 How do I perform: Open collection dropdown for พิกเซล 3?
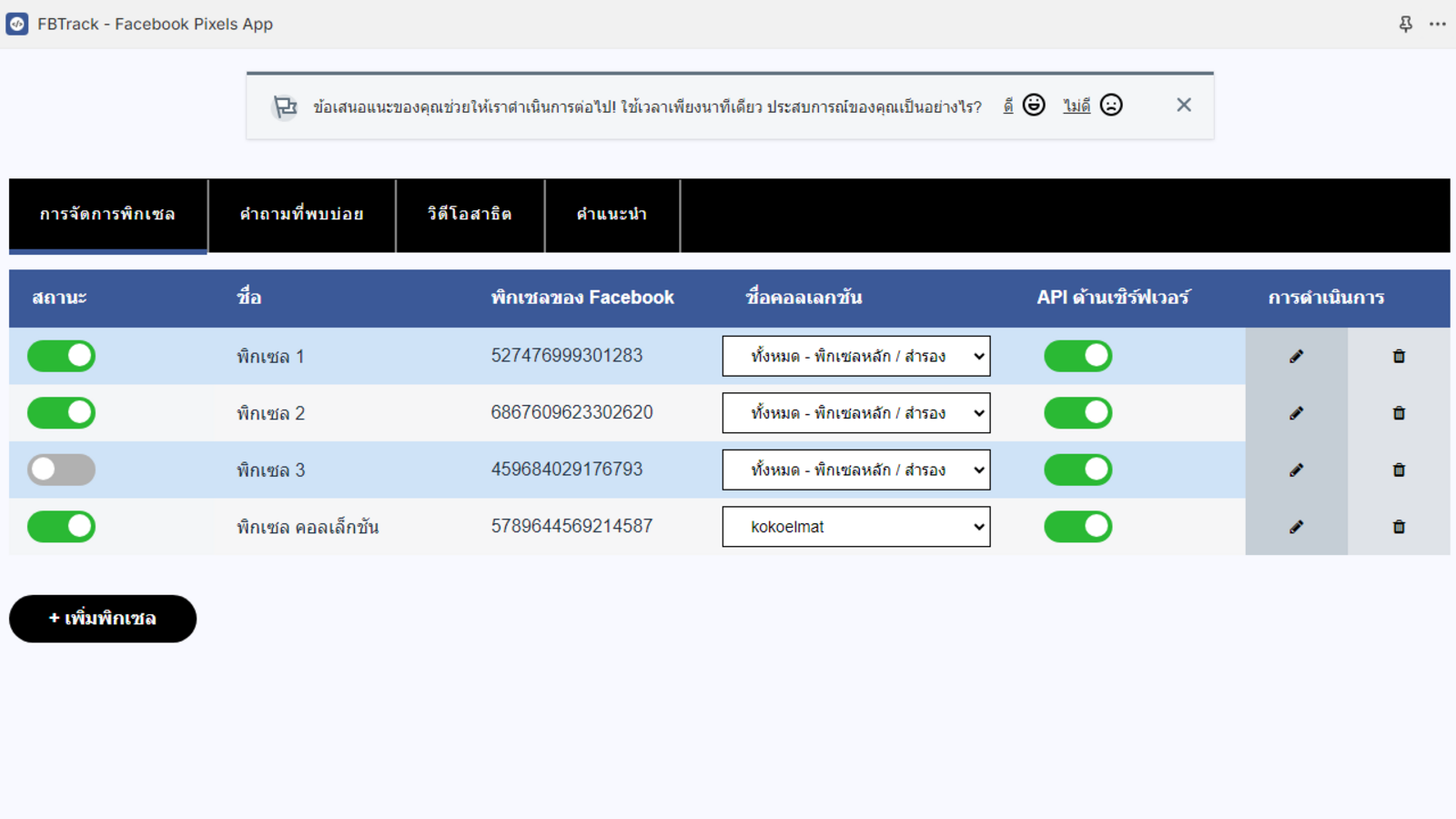856,470
